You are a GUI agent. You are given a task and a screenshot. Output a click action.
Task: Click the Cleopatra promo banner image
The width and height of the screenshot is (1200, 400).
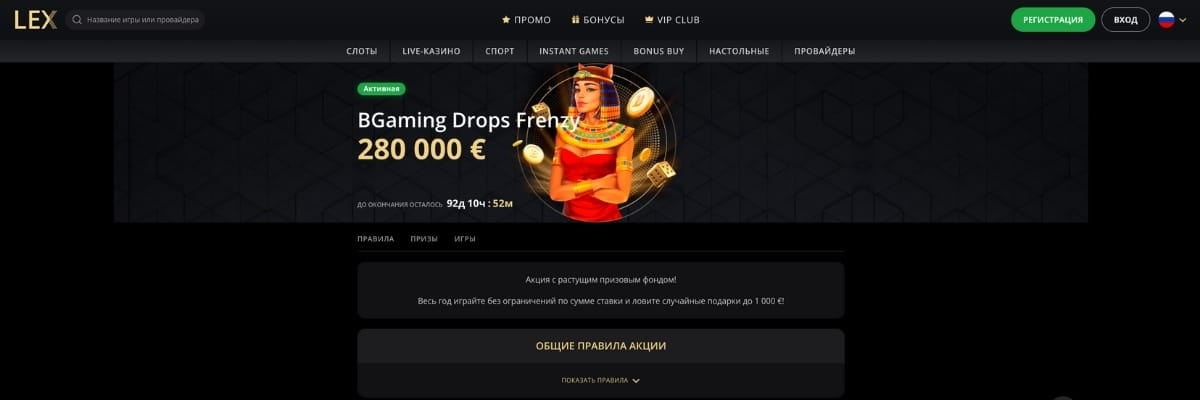pyautogui.click(x=596, y=142)
